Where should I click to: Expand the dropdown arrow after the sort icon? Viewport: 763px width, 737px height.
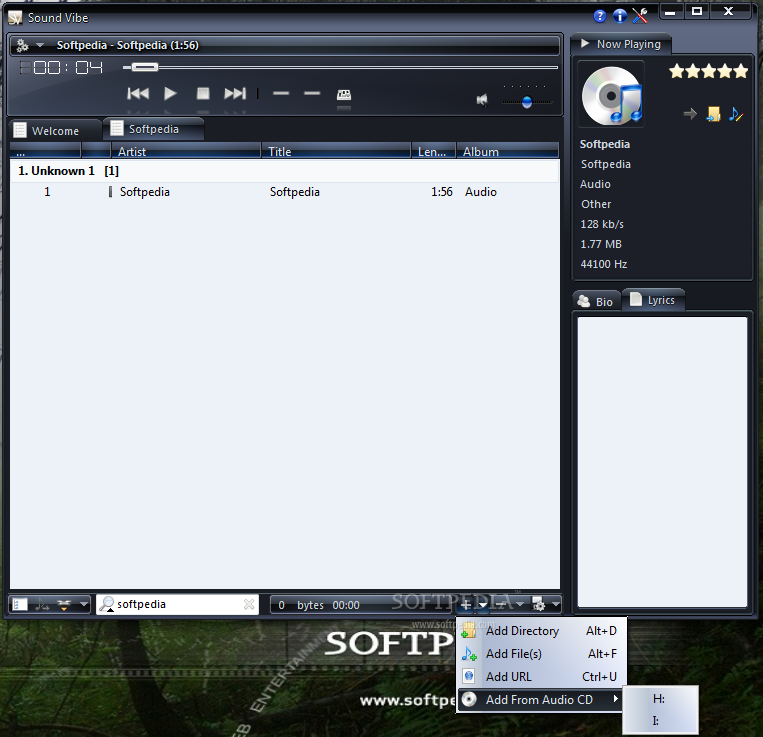coord(84,605)
